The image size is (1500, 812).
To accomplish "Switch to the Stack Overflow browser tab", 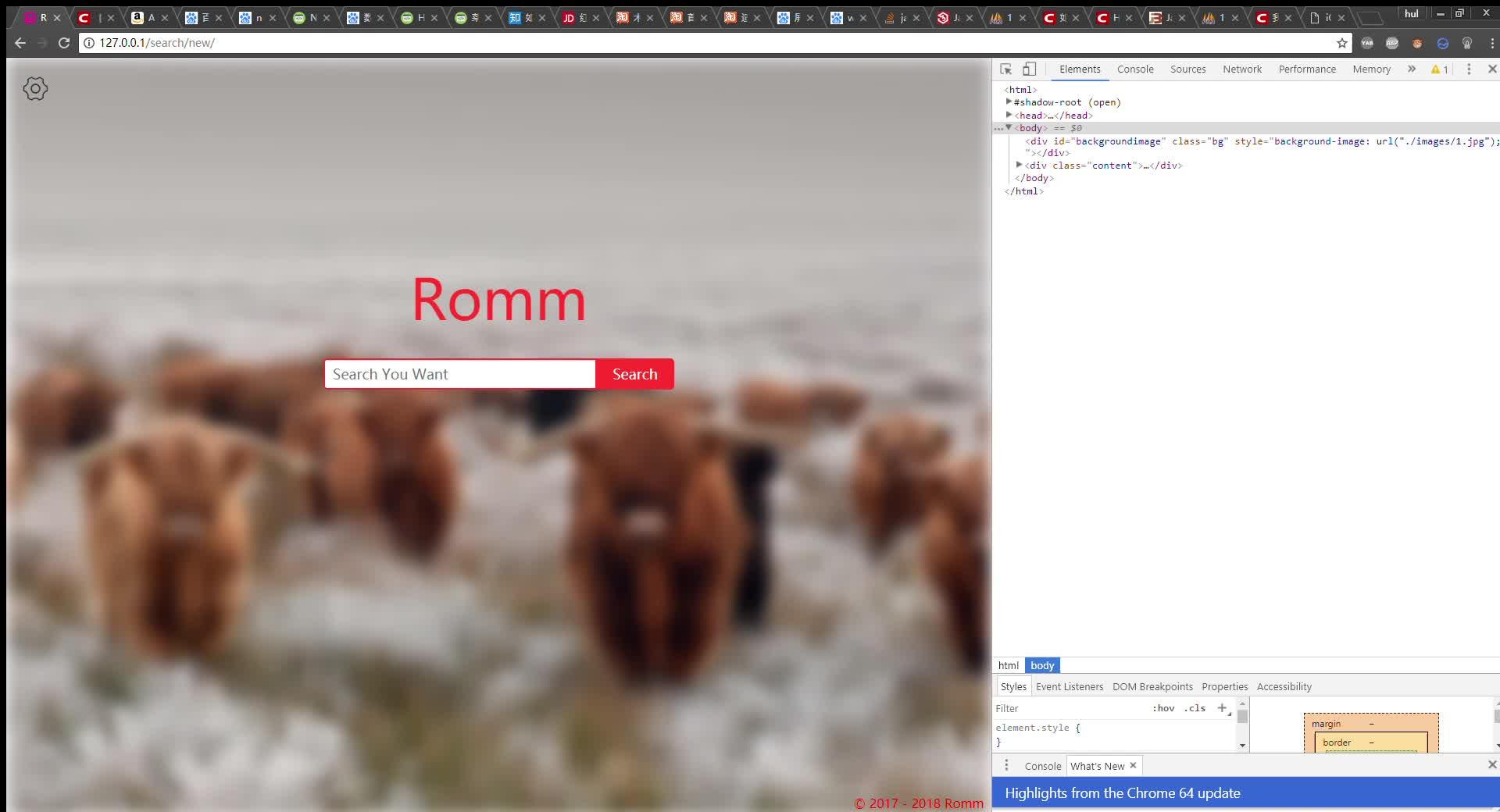I will [x=896, y=17].
